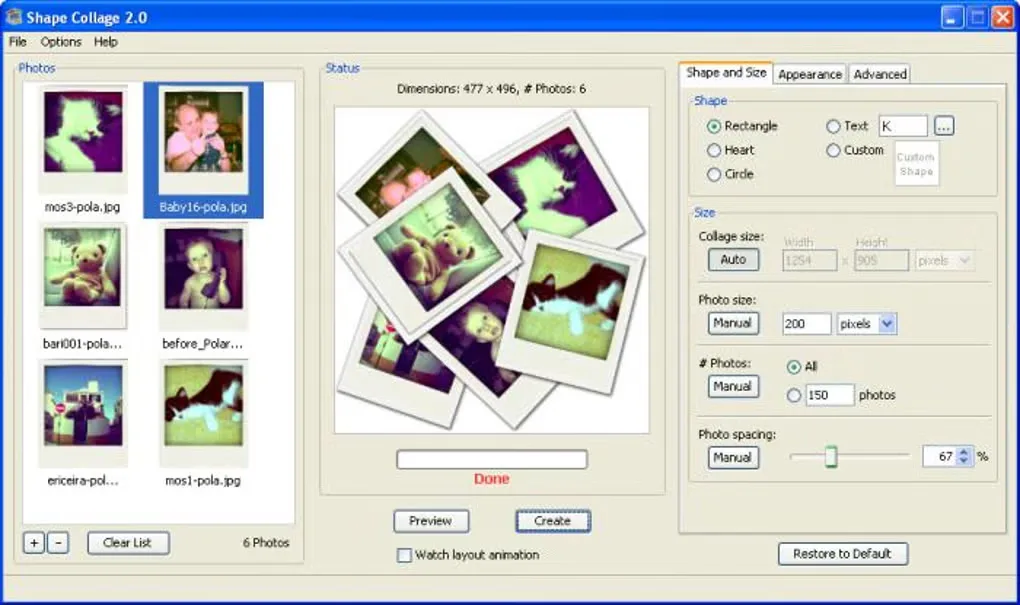Viewport: 1020px width, 605px height.
Task: Close the Shape Collage window
Action: [1002, 18]
